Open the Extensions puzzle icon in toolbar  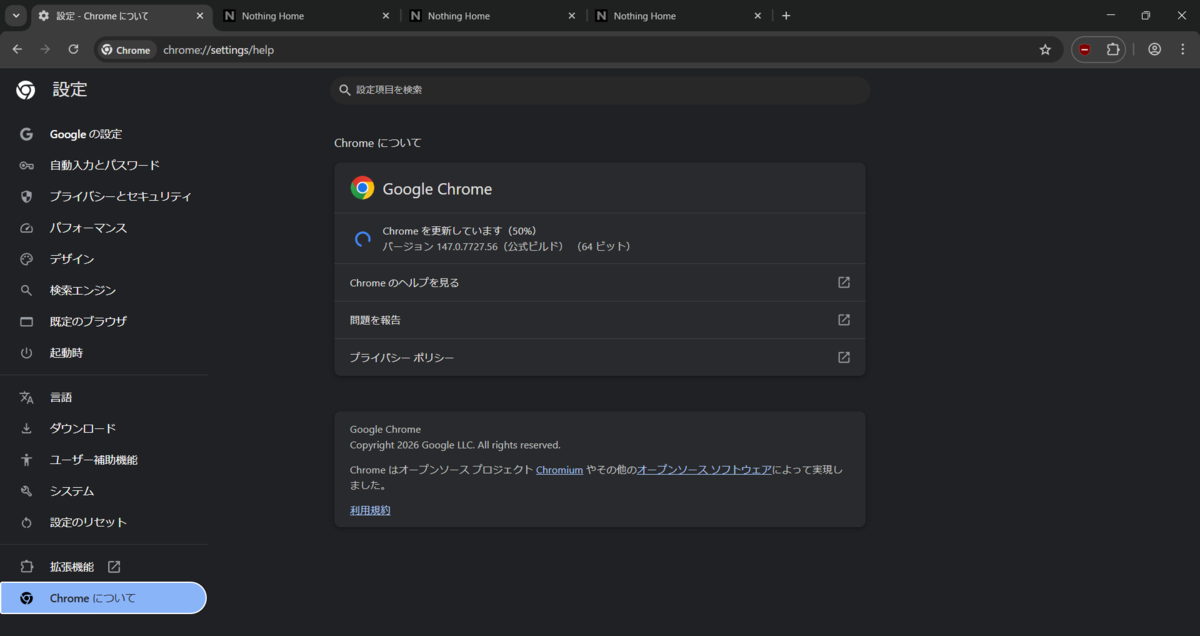click(x=1113, y=49)
